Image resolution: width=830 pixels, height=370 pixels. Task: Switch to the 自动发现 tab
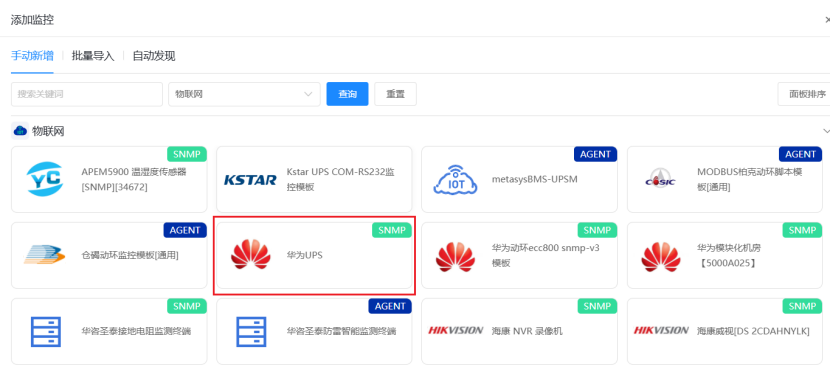click(154, 56)
